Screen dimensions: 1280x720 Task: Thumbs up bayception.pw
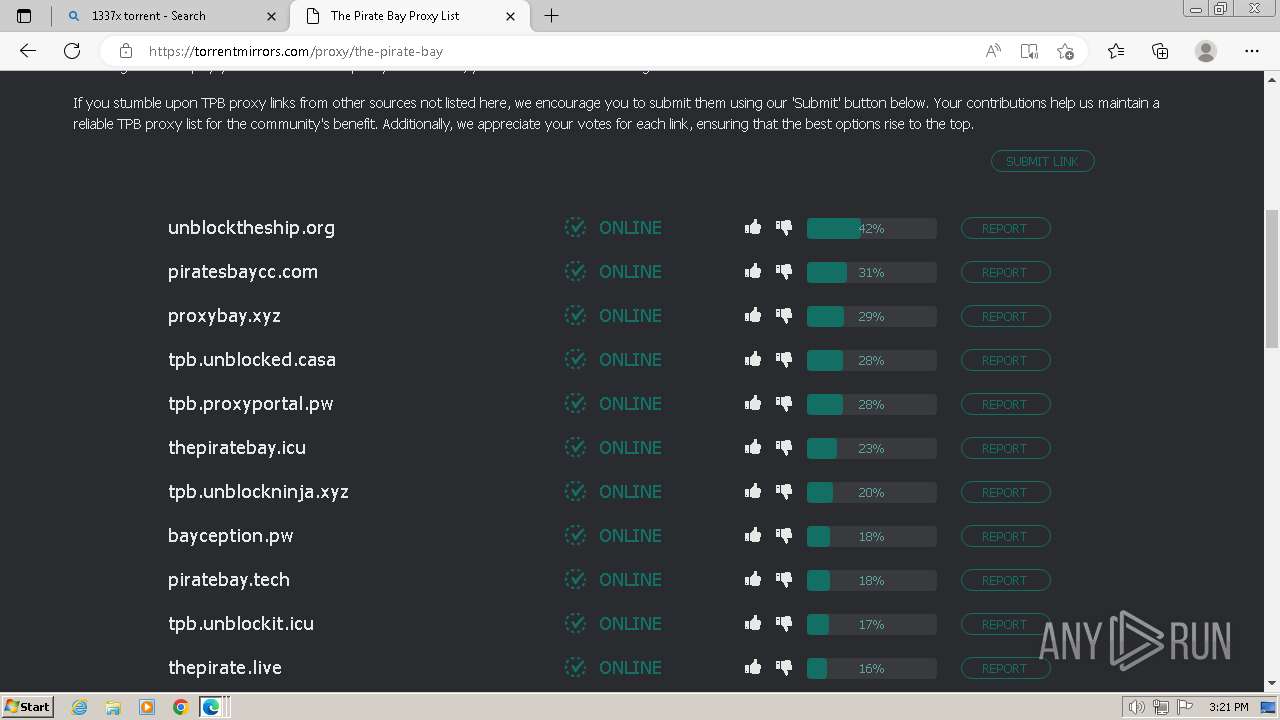(x=753, y=535)
